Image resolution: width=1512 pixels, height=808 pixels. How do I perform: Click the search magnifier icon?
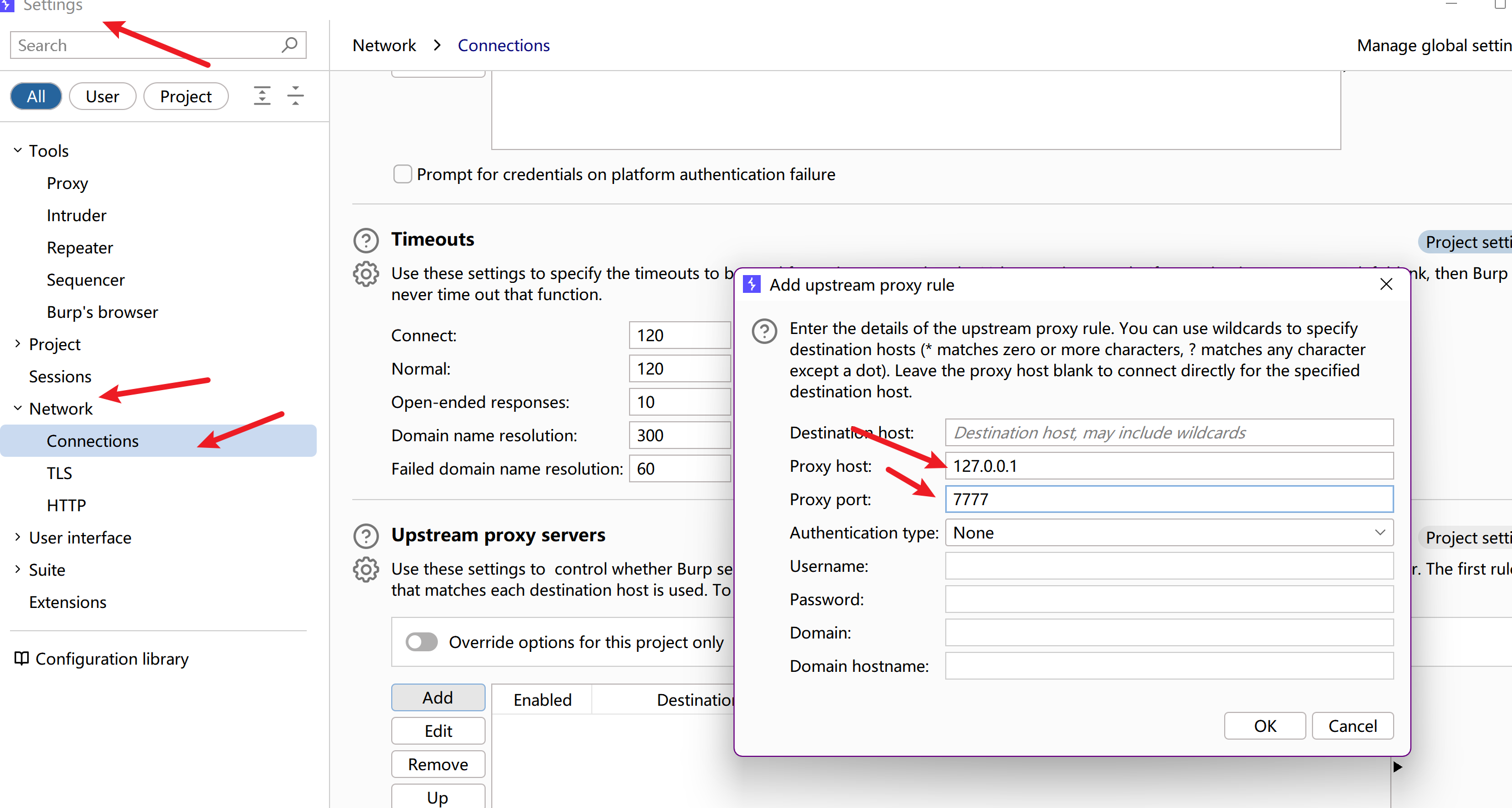(290, 45)
